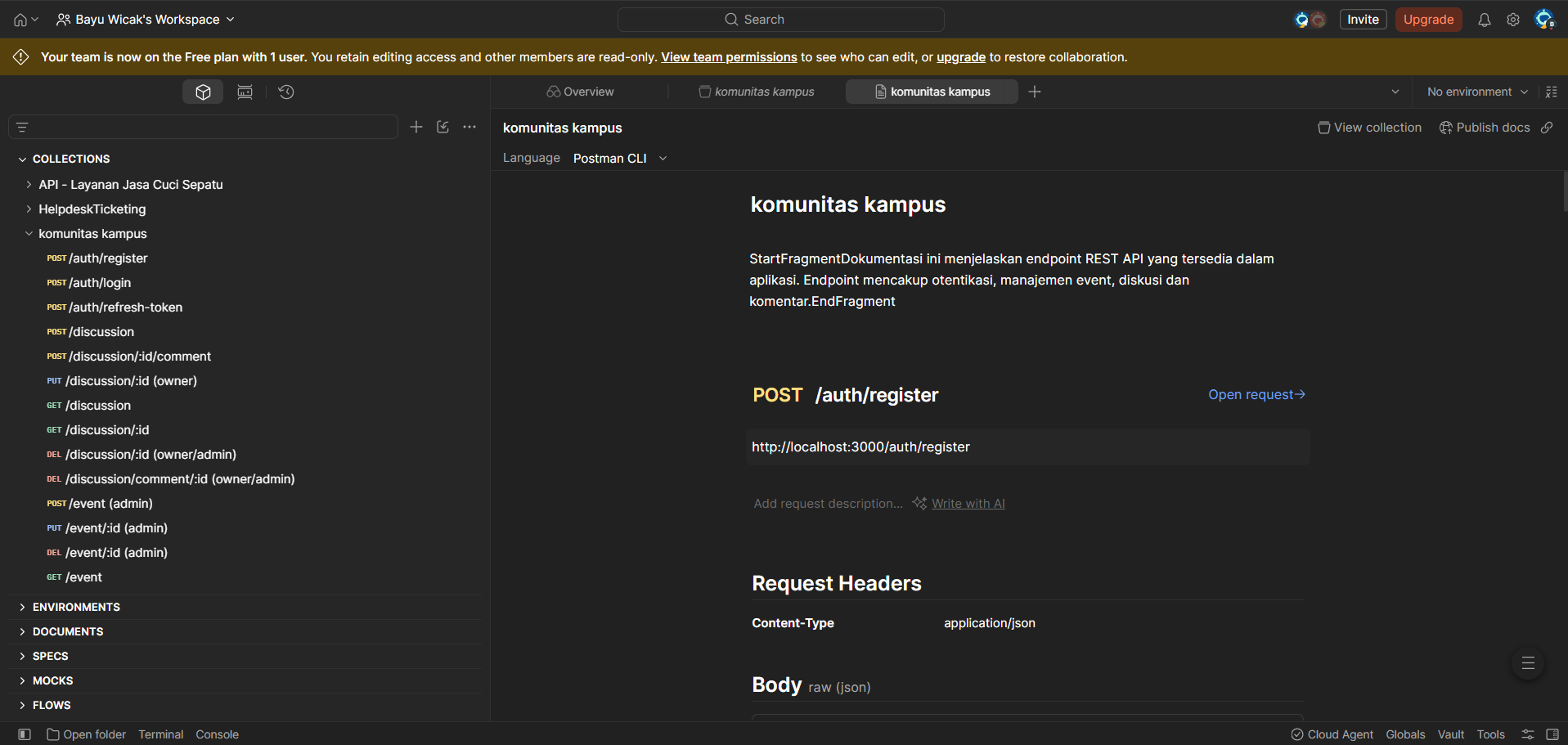Click the layout icon at status bar end

pos(1552,734)
